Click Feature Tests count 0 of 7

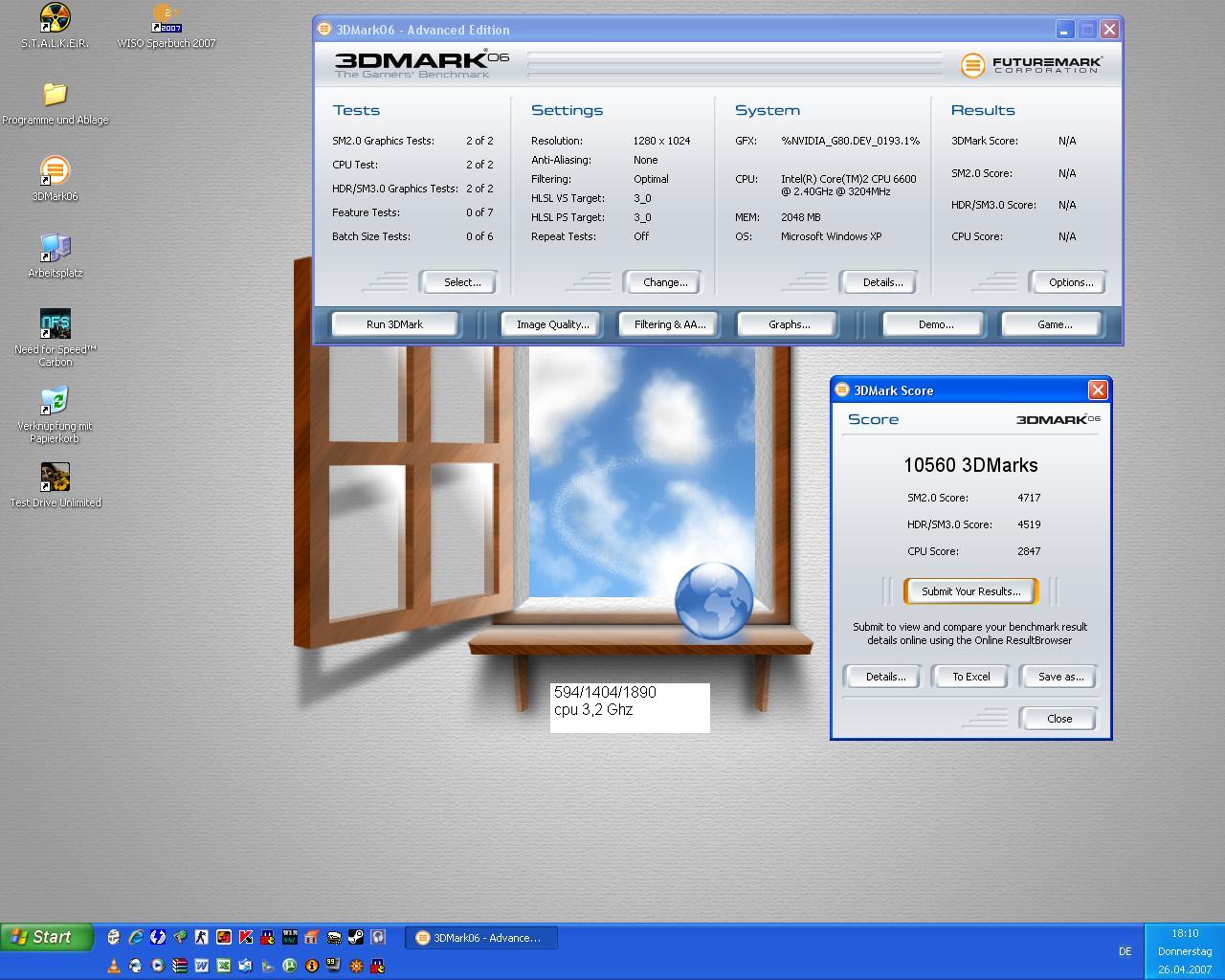tap(479, 212)
